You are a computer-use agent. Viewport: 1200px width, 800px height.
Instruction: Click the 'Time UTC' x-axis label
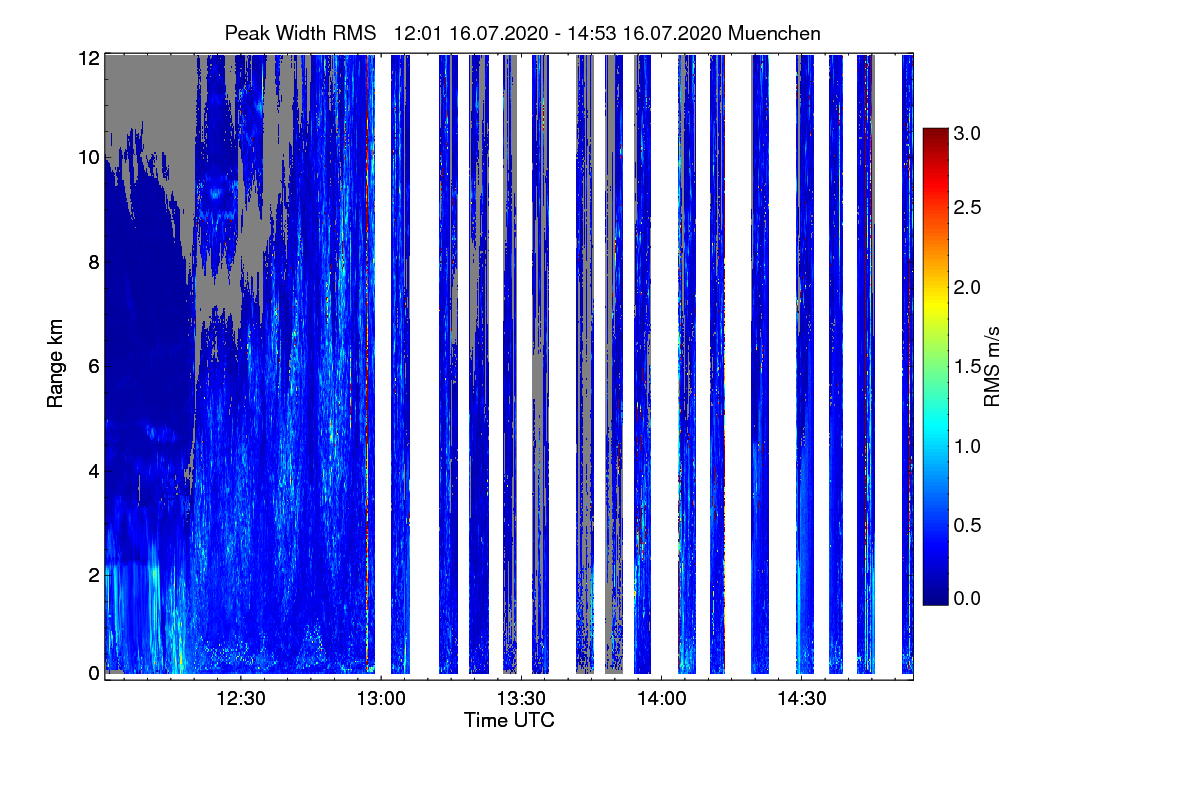(509, 720)
